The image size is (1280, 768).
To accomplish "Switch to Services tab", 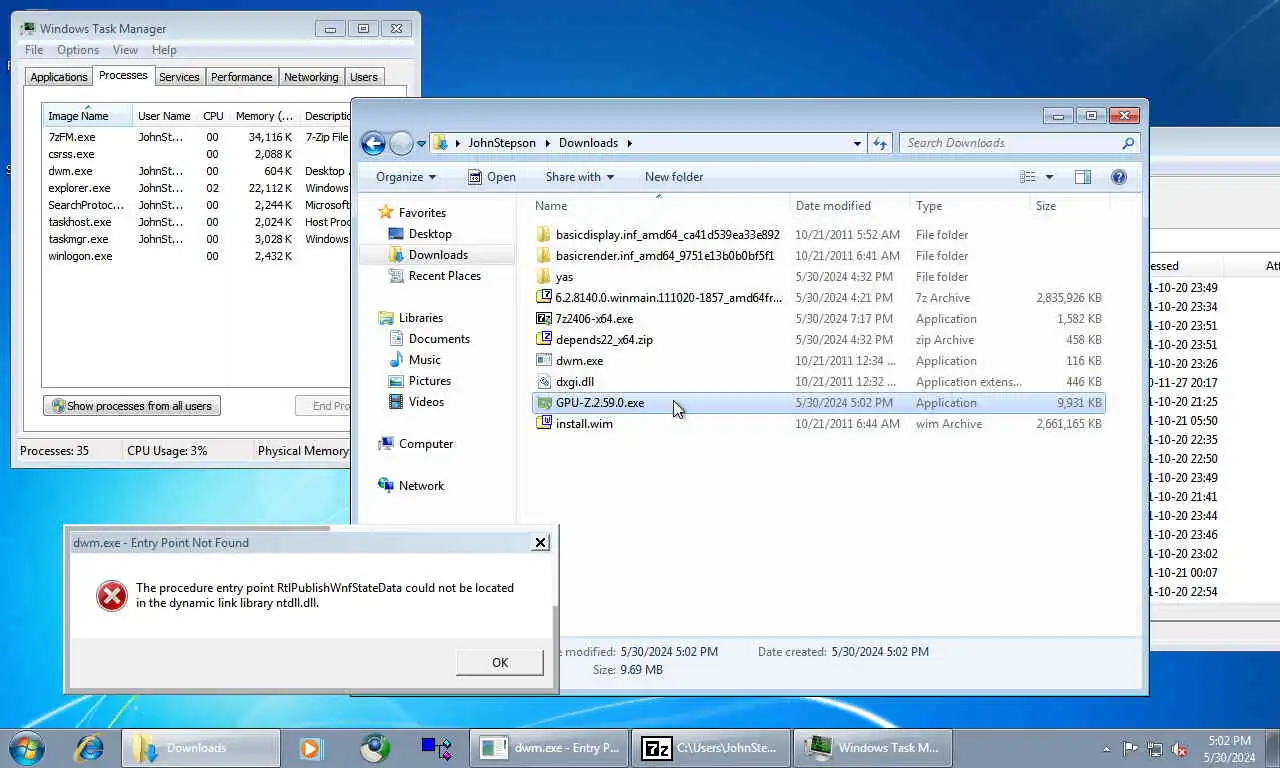I will 179,77.
